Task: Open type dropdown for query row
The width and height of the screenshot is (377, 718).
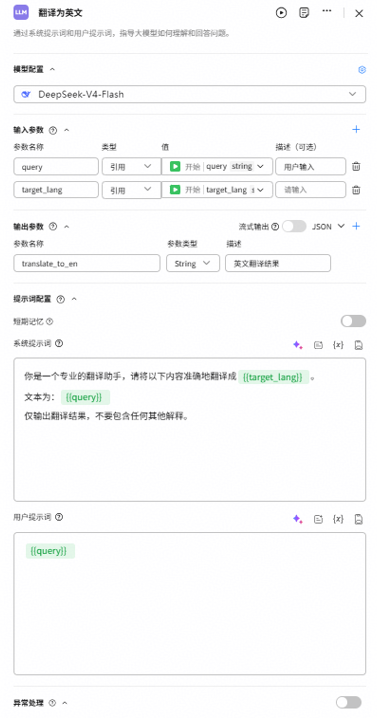Action: pyautogui.click(x=131, y=167)
